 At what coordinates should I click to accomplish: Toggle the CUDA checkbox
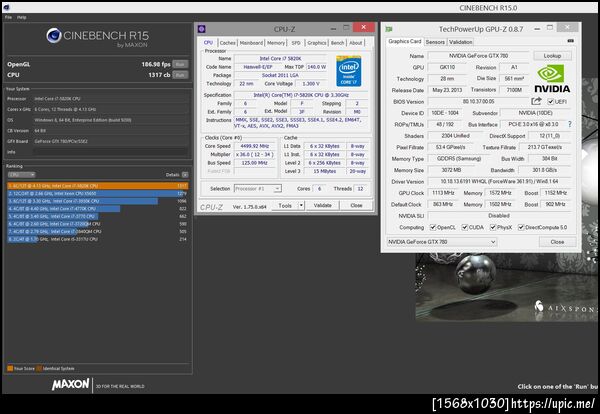tap(465, 227)
